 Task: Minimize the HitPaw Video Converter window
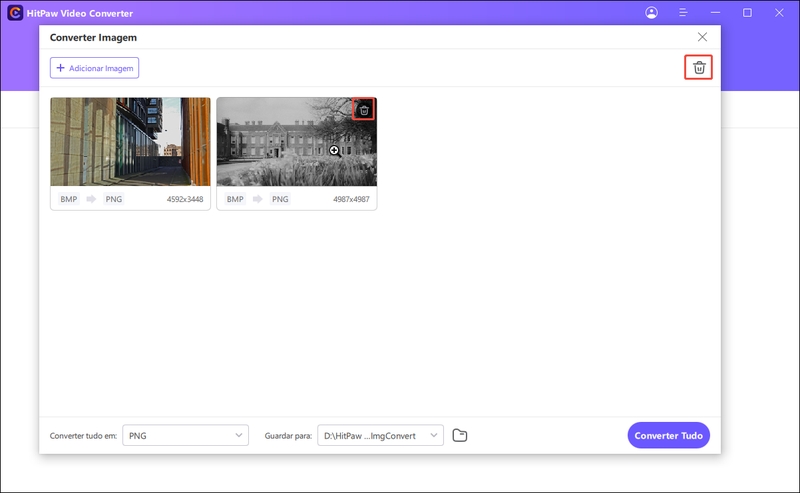click(x=715, y=13)
